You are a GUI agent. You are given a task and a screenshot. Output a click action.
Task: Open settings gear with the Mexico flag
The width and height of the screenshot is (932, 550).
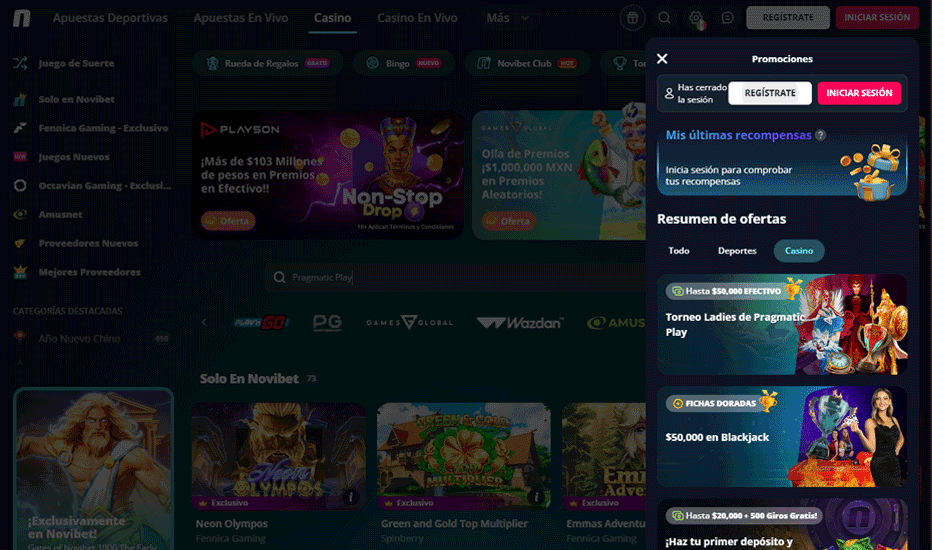[x=697, y=18]
